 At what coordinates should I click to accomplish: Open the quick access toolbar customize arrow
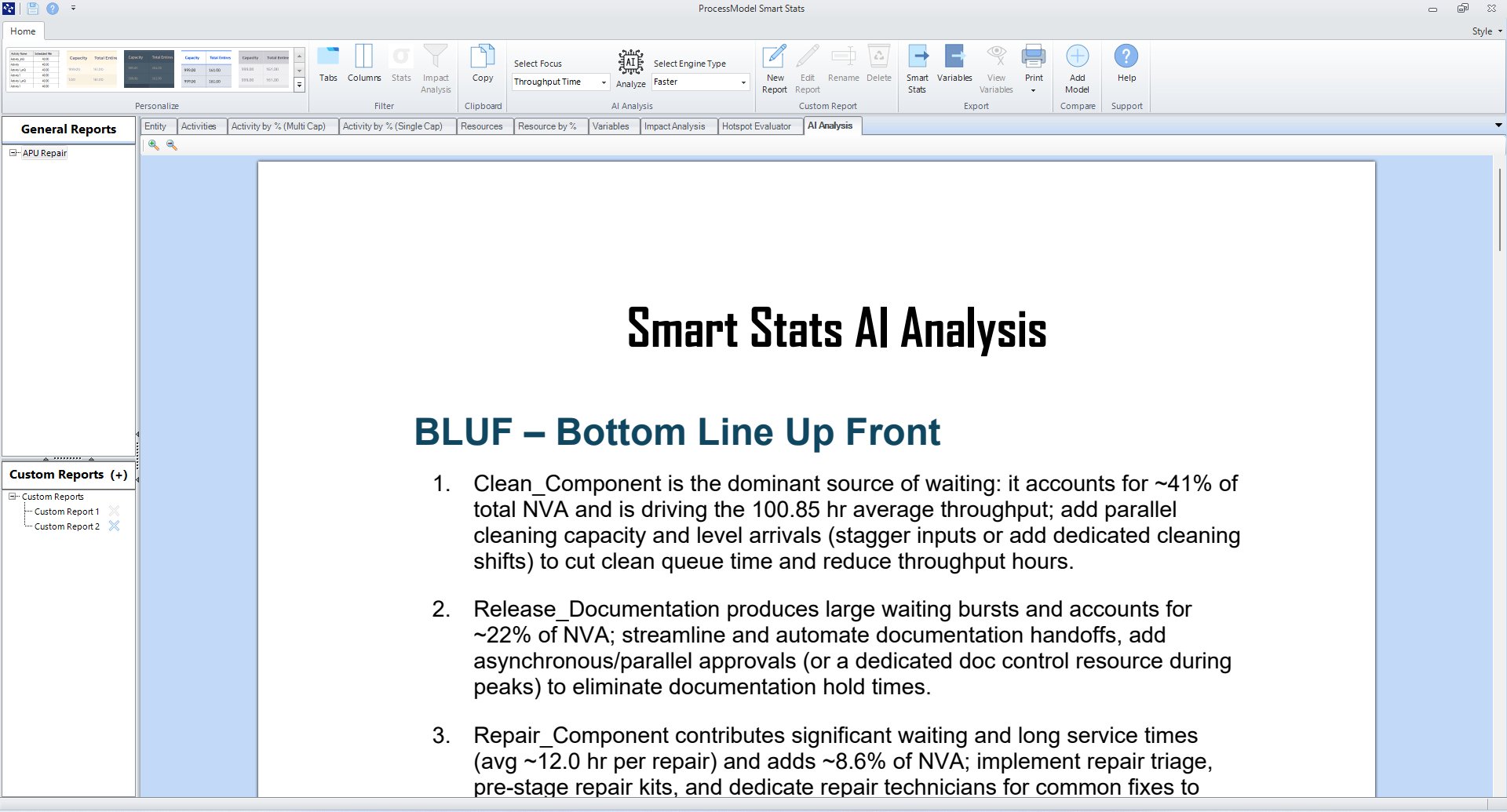(73, 9)
